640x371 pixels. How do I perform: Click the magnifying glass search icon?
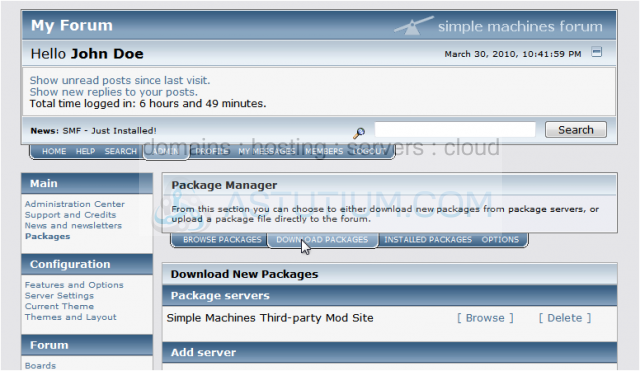click(359, 133)
